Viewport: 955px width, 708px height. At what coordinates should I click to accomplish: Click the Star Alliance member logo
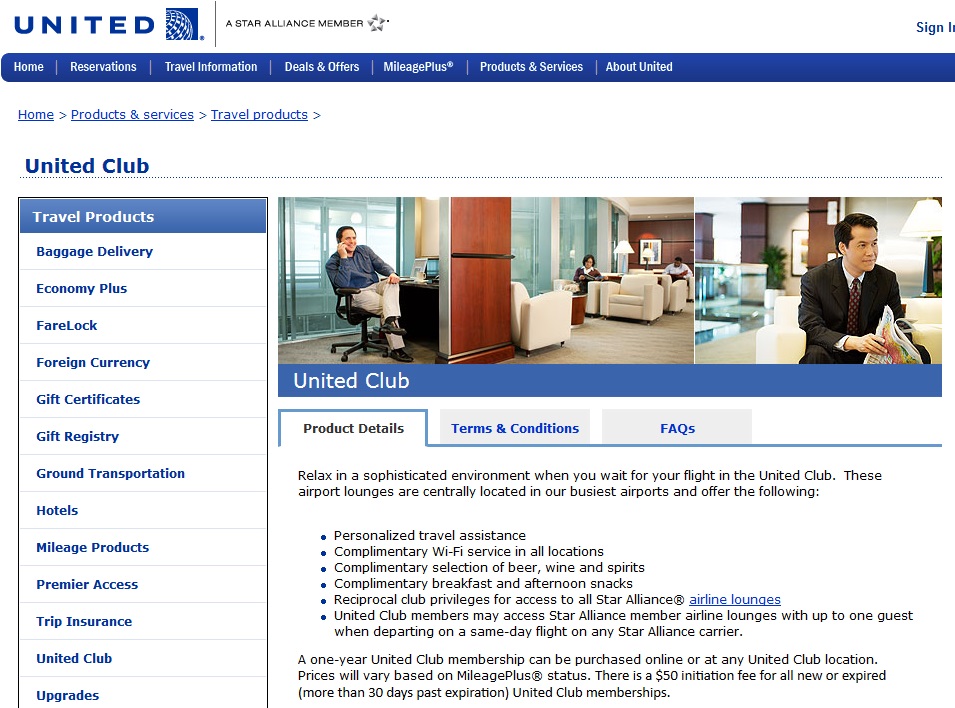pyautogui.click(x=307, y=23)
